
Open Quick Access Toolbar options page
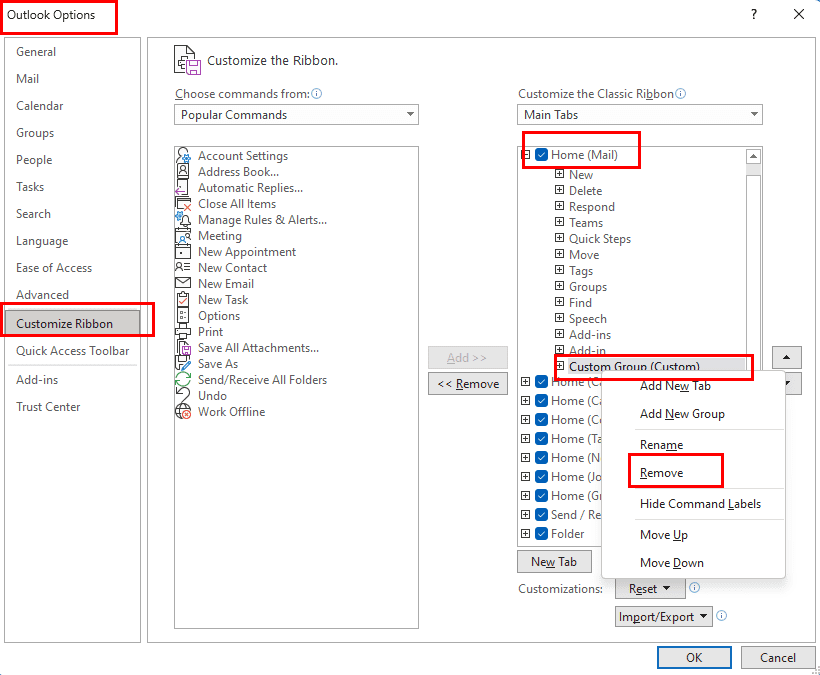click(72, 351)
